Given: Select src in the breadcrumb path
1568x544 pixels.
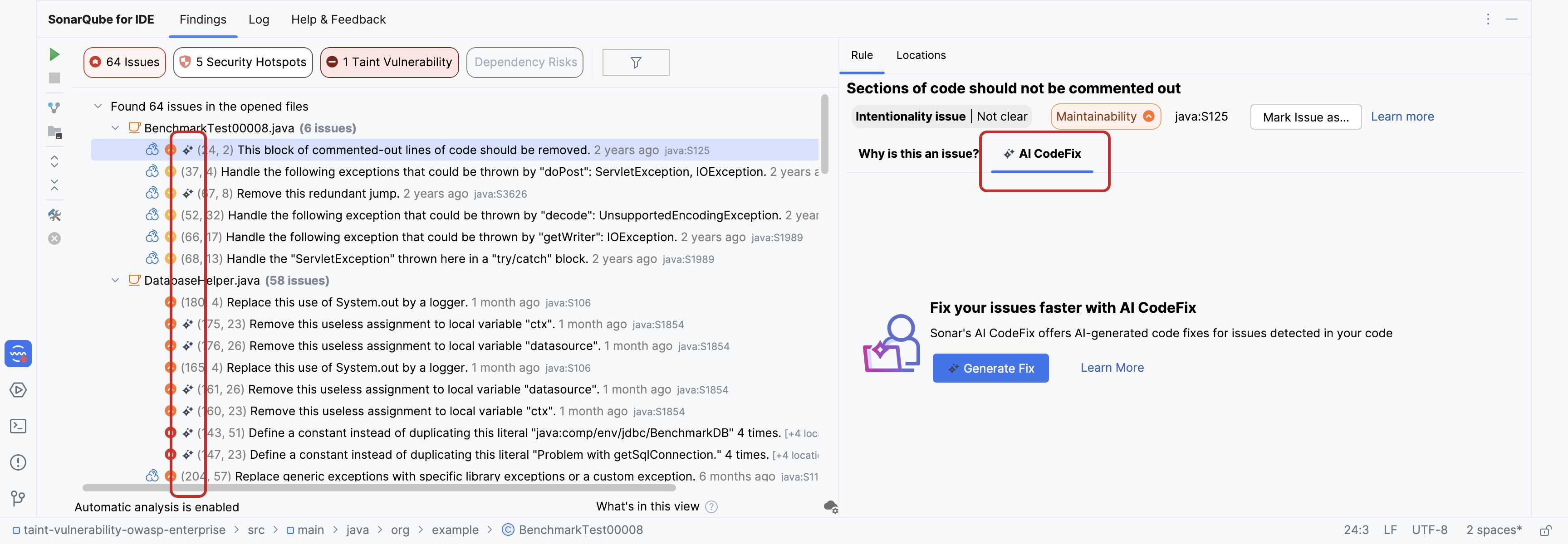Looking at the screenshot, I should click(x=256, y=529).
